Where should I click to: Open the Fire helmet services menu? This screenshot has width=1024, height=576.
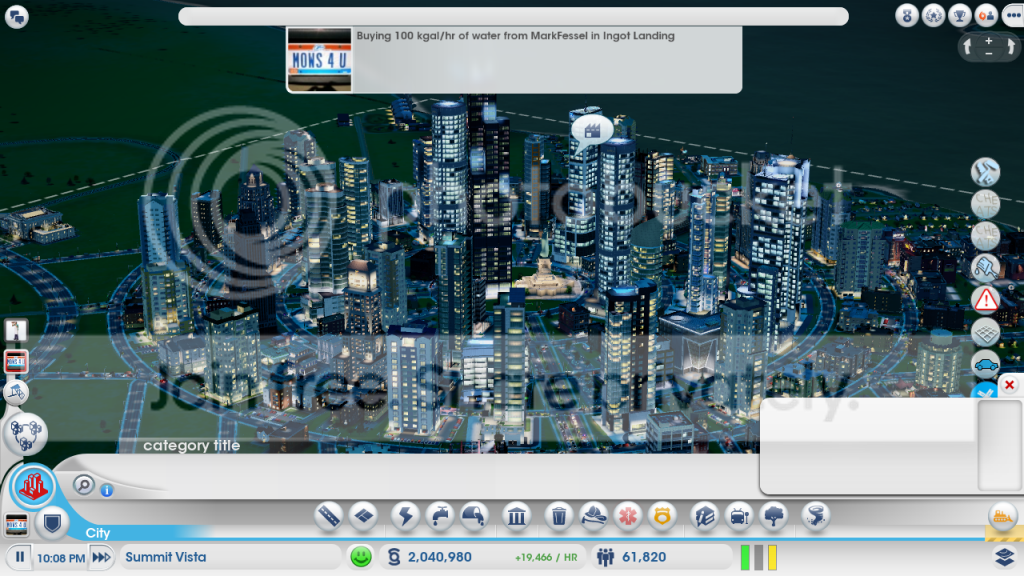click(593, 517)
